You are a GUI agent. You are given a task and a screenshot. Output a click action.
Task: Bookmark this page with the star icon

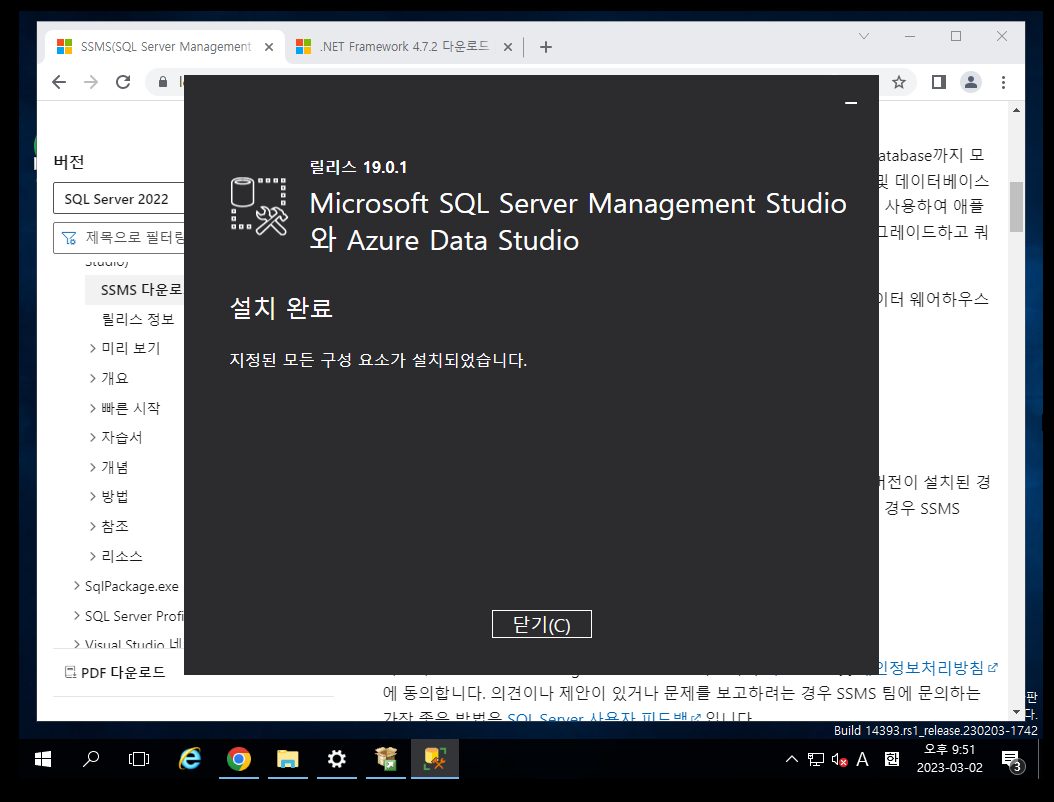(x=899, y=82)
